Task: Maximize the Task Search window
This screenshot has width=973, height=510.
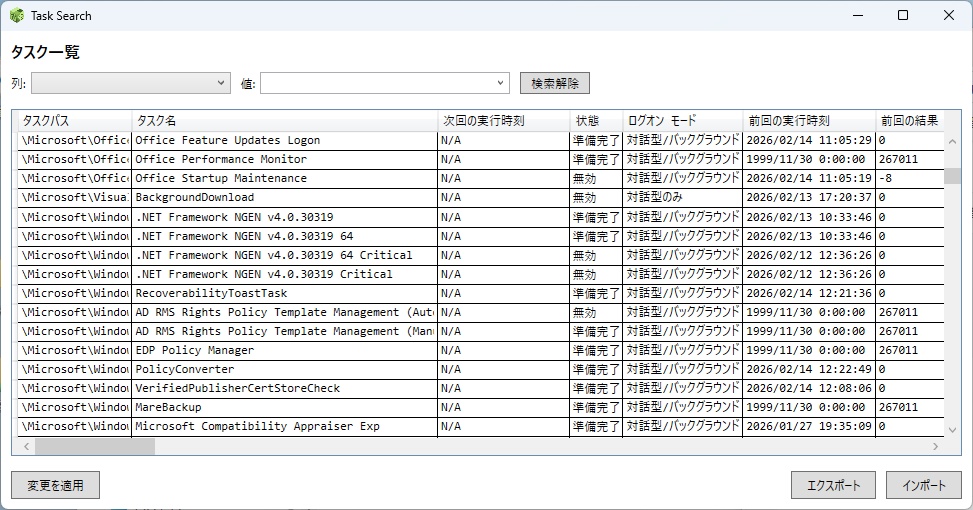Action: 904,15
